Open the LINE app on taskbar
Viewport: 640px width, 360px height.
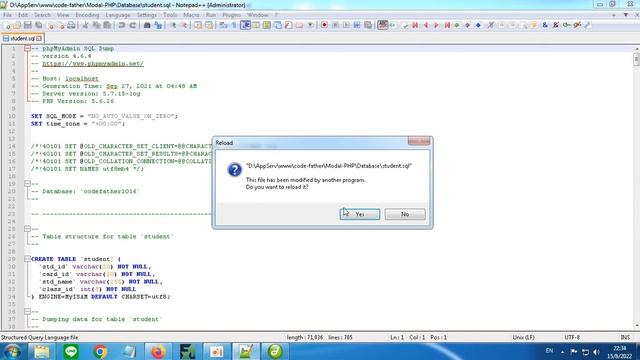coord(71,351)
